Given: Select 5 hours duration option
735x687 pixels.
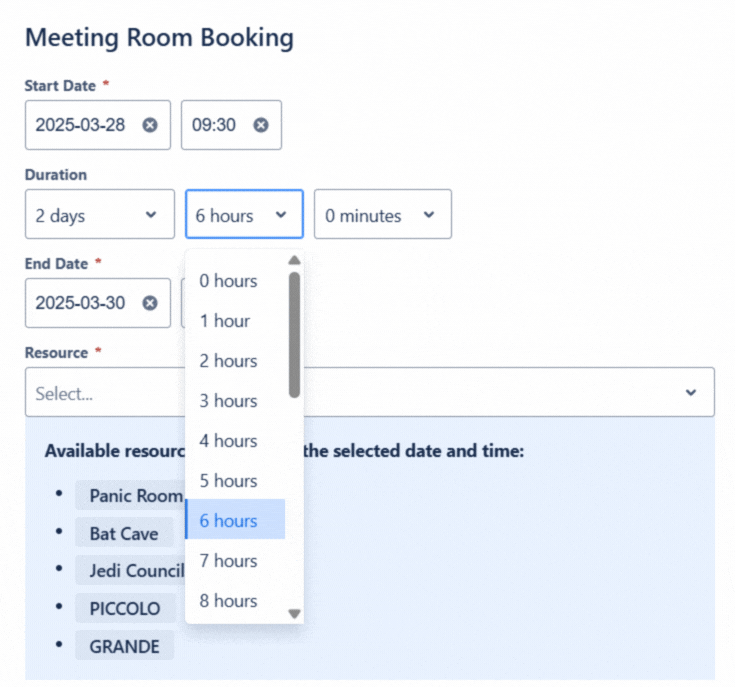Looking at the screenshot, I should click(x=229, y=481).
